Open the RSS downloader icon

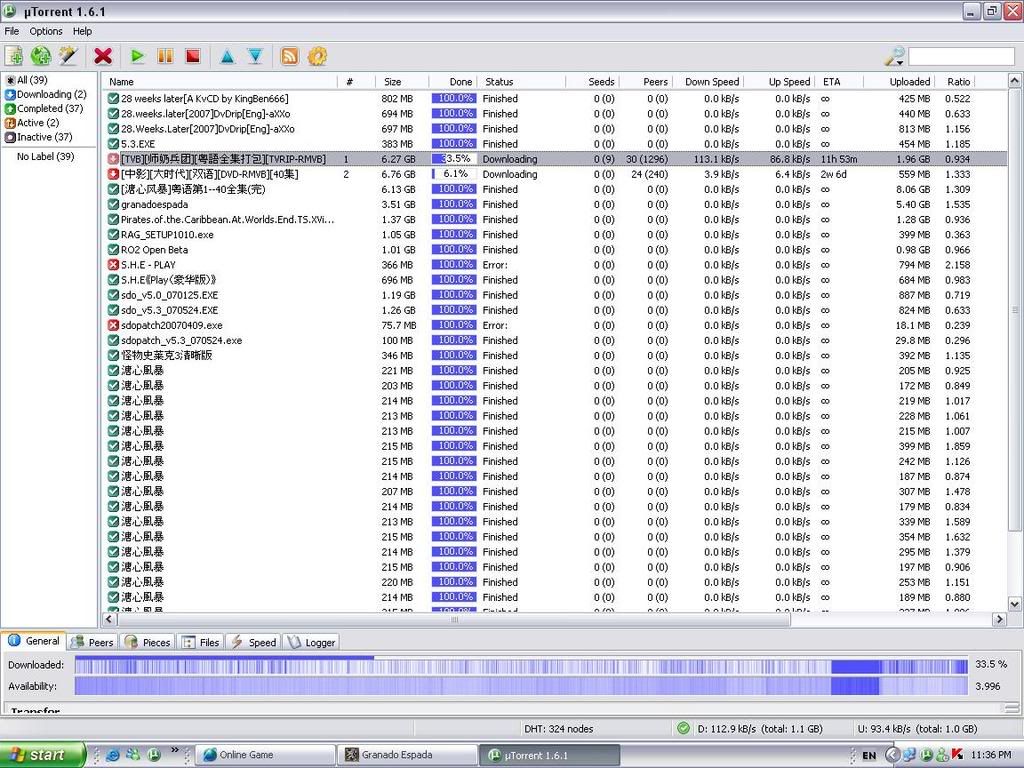click(x=290, y=56)
